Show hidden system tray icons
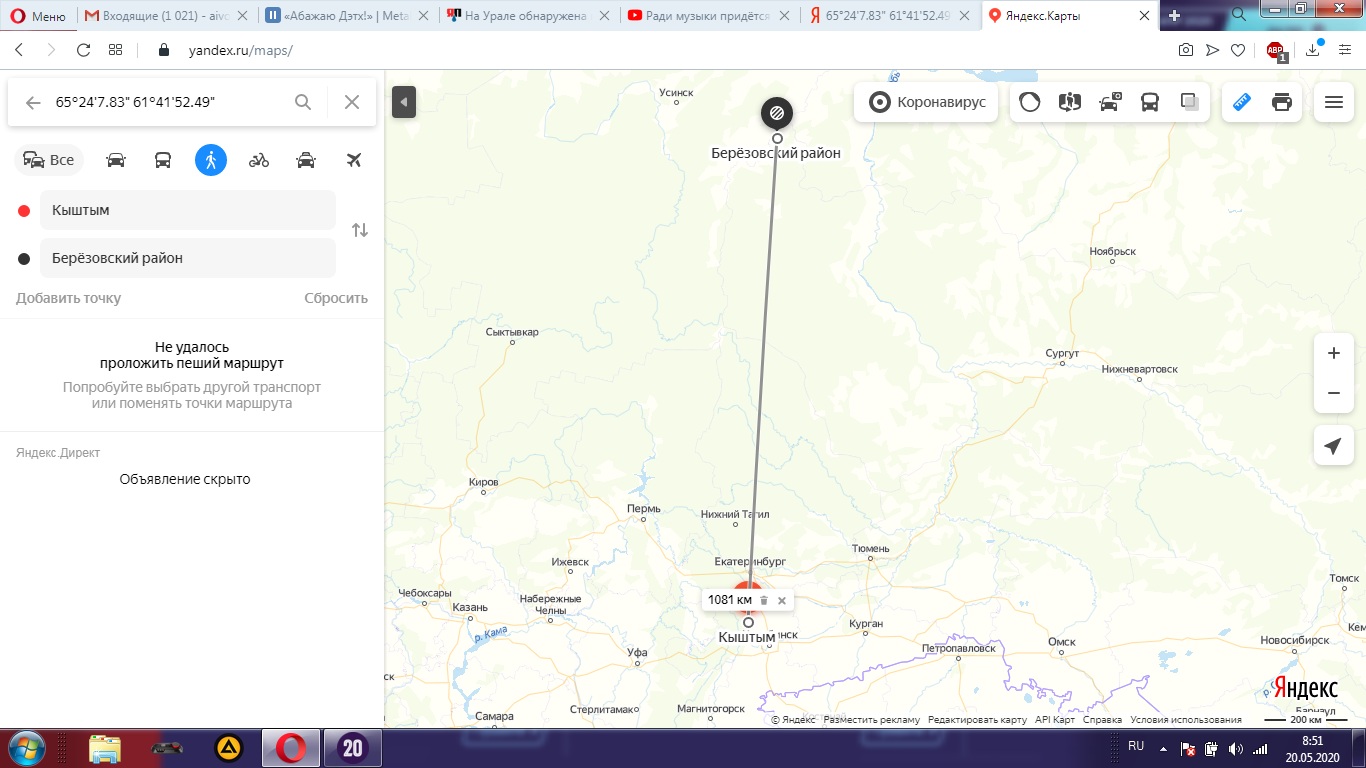 (x=1162, y=748)
